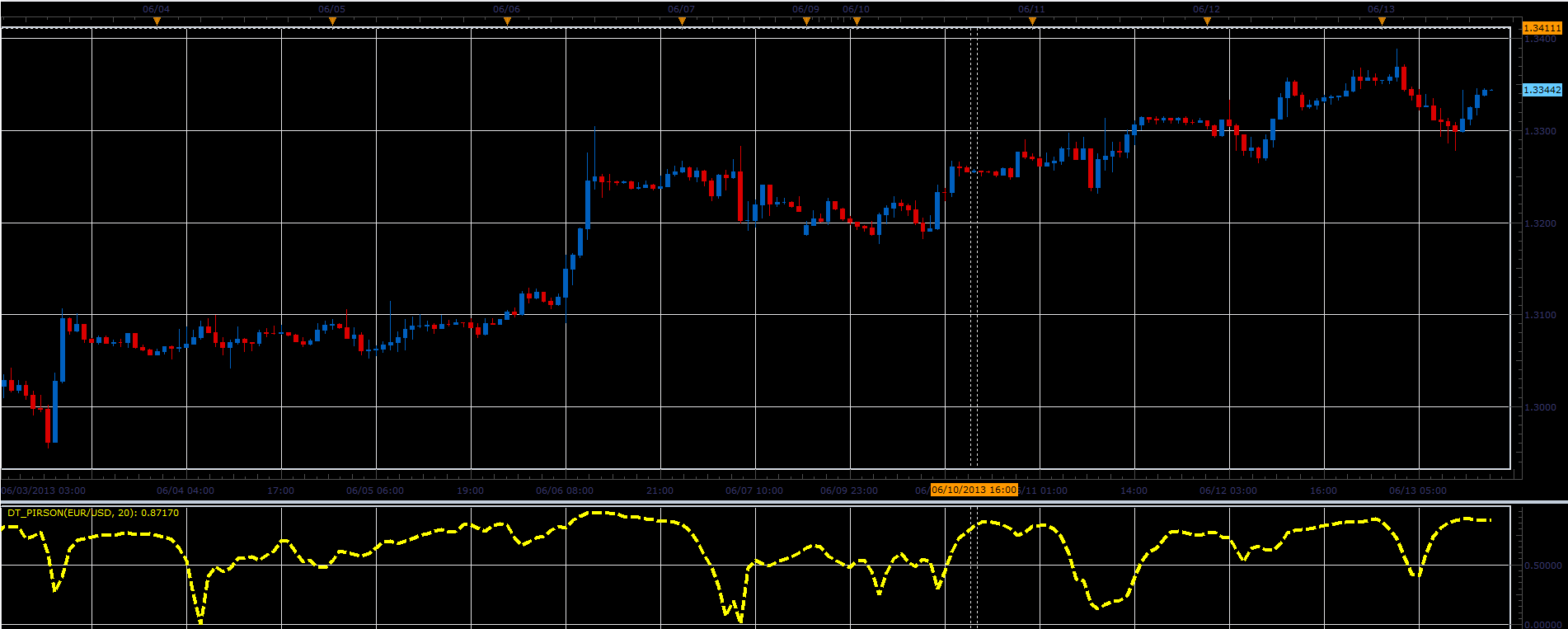Click the 14:00 time axis label
Viewport: 1568px width, 629px height.
tap(1134, 491)
